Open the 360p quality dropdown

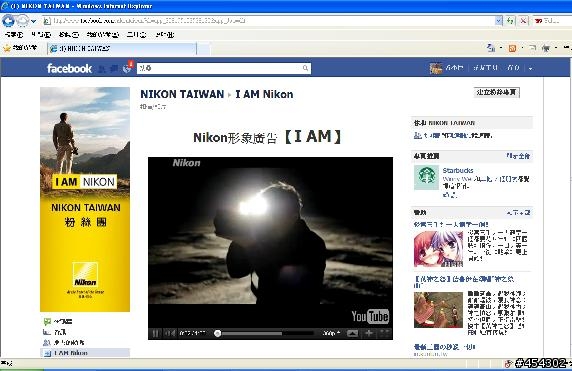(x=331, y=333)
